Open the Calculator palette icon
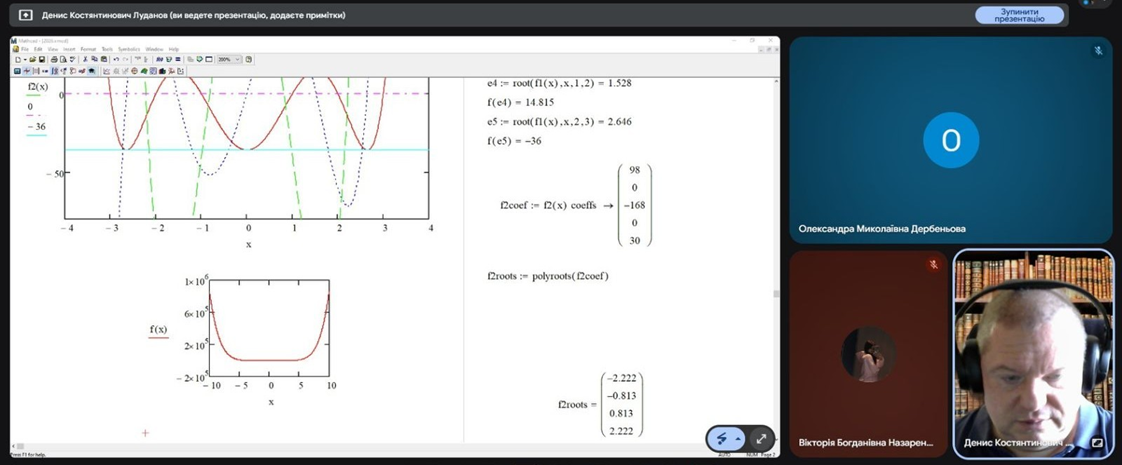1122x465 pixels. pyautogui.click(x=18, y=71)
